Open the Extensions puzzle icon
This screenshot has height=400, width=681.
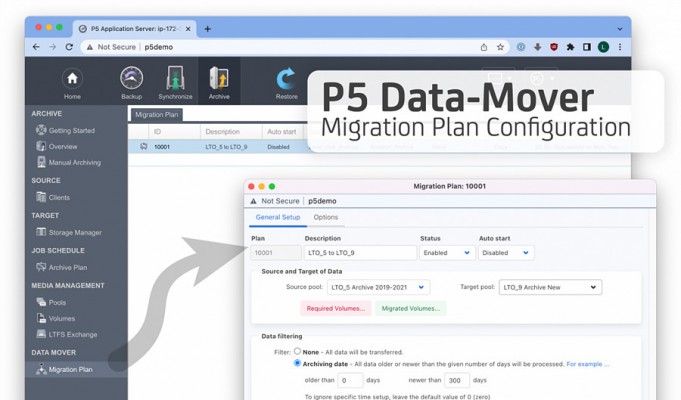coord(570,47)
